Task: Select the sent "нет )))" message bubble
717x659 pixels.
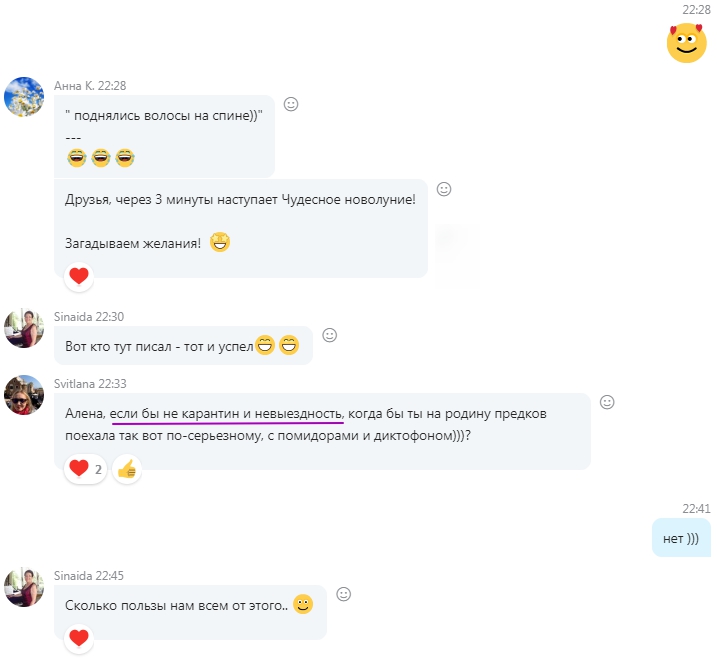Action: [681, 538]
